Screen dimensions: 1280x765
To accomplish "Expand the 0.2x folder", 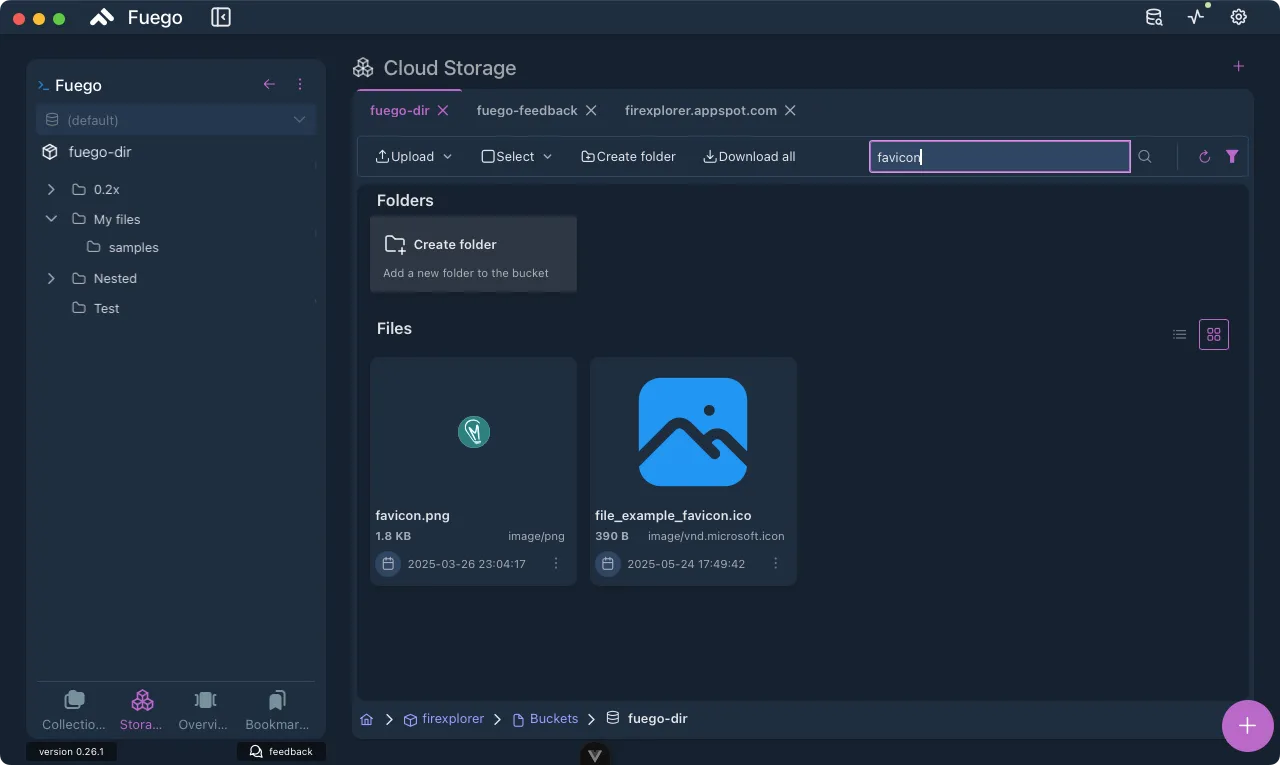I will 51,189.
